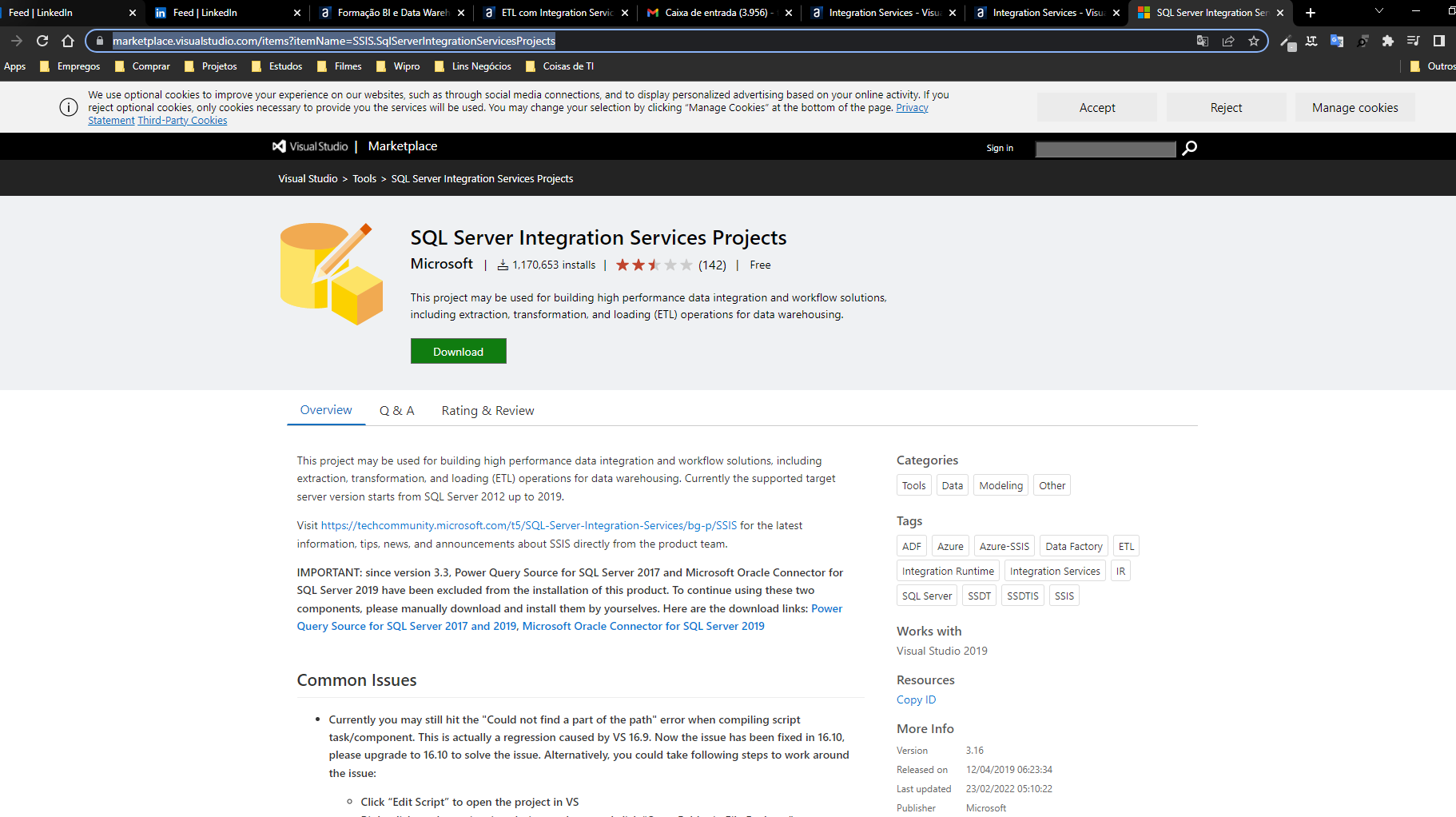The width and height of the screenshot is (1456, 817).
Task: Accept optional cookies in the banner
Action: pyautogui.click(x=1096, y=106)
